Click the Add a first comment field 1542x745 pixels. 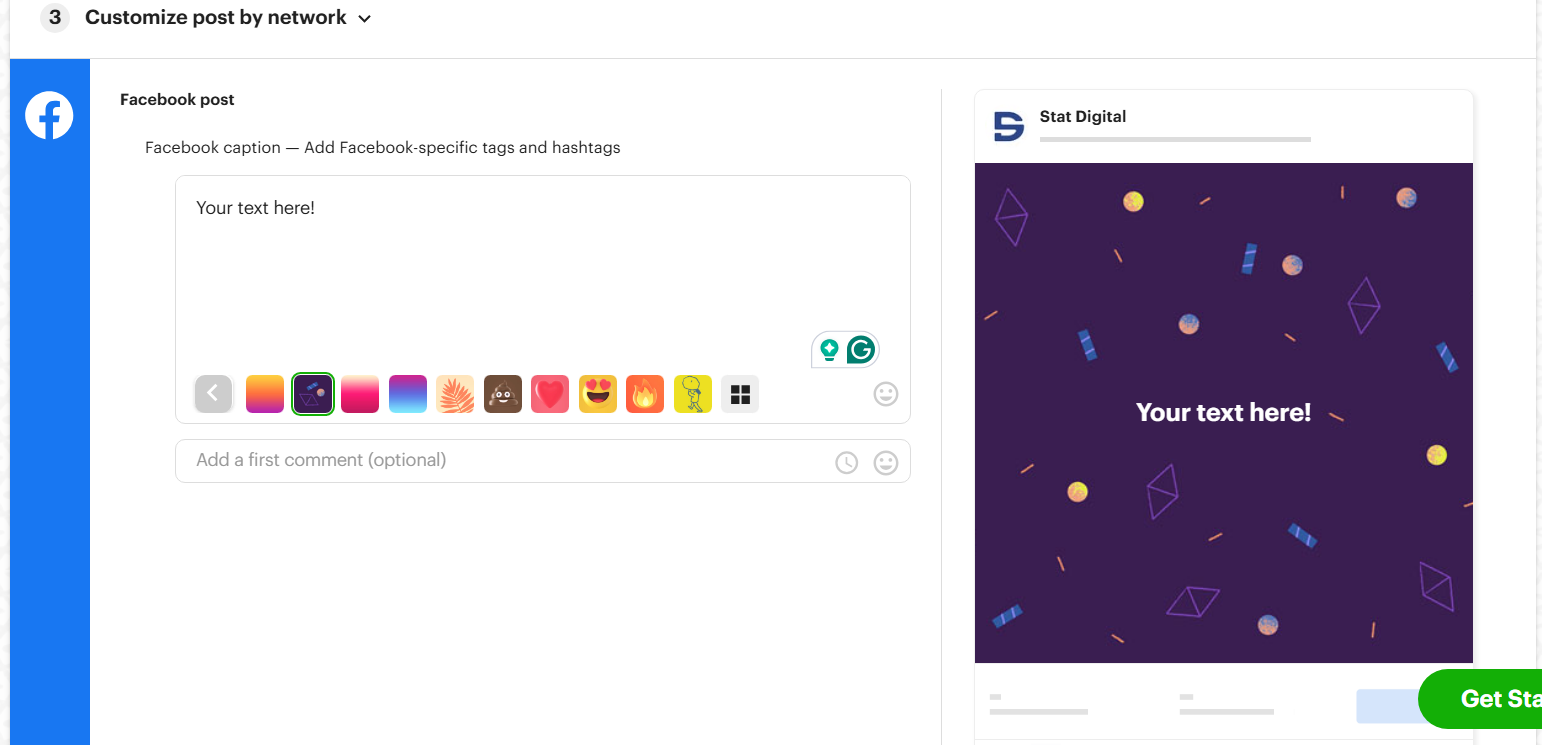coord(542,461)
